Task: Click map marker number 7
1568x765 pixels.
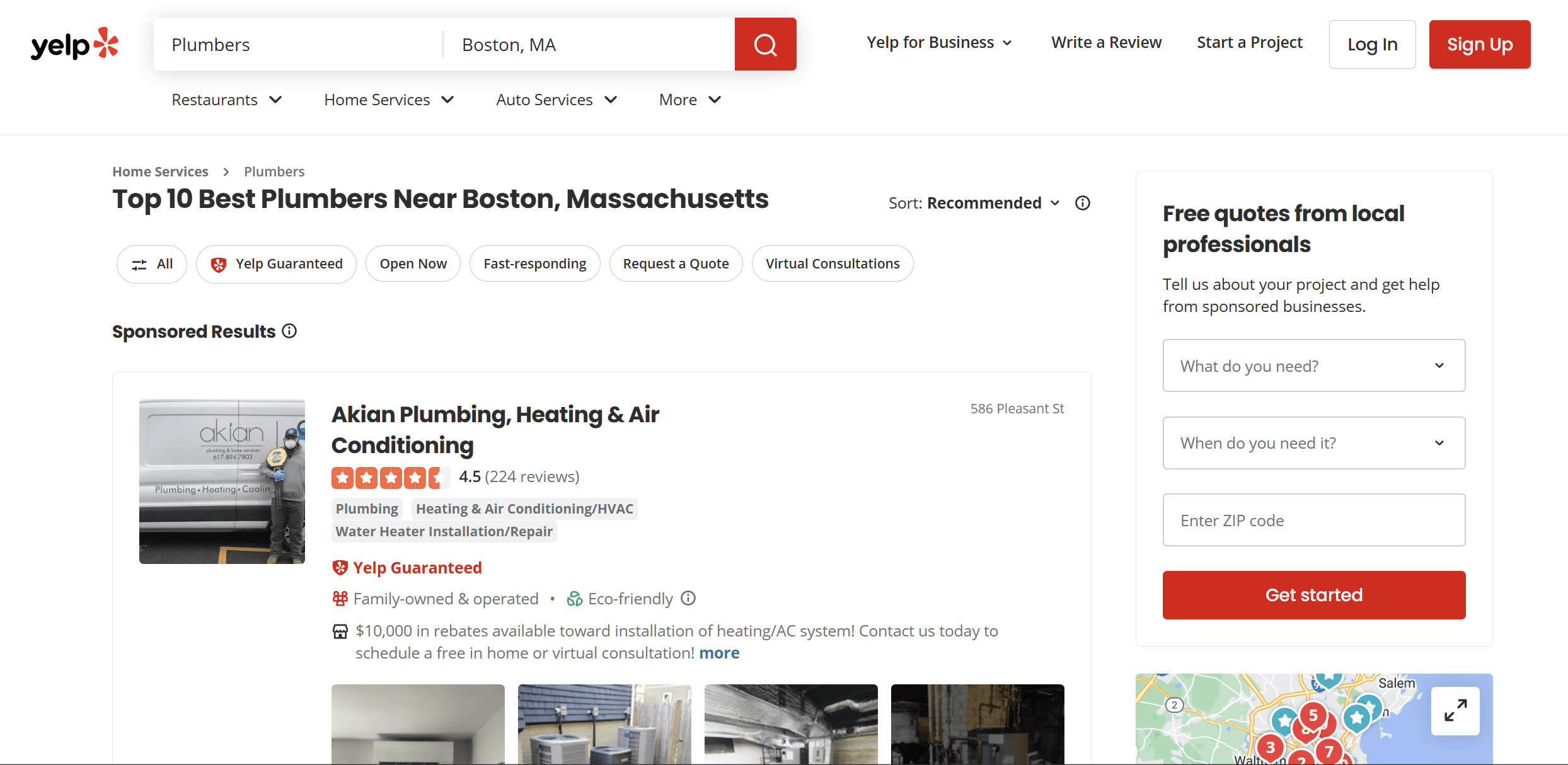Action: point(1329,751)
